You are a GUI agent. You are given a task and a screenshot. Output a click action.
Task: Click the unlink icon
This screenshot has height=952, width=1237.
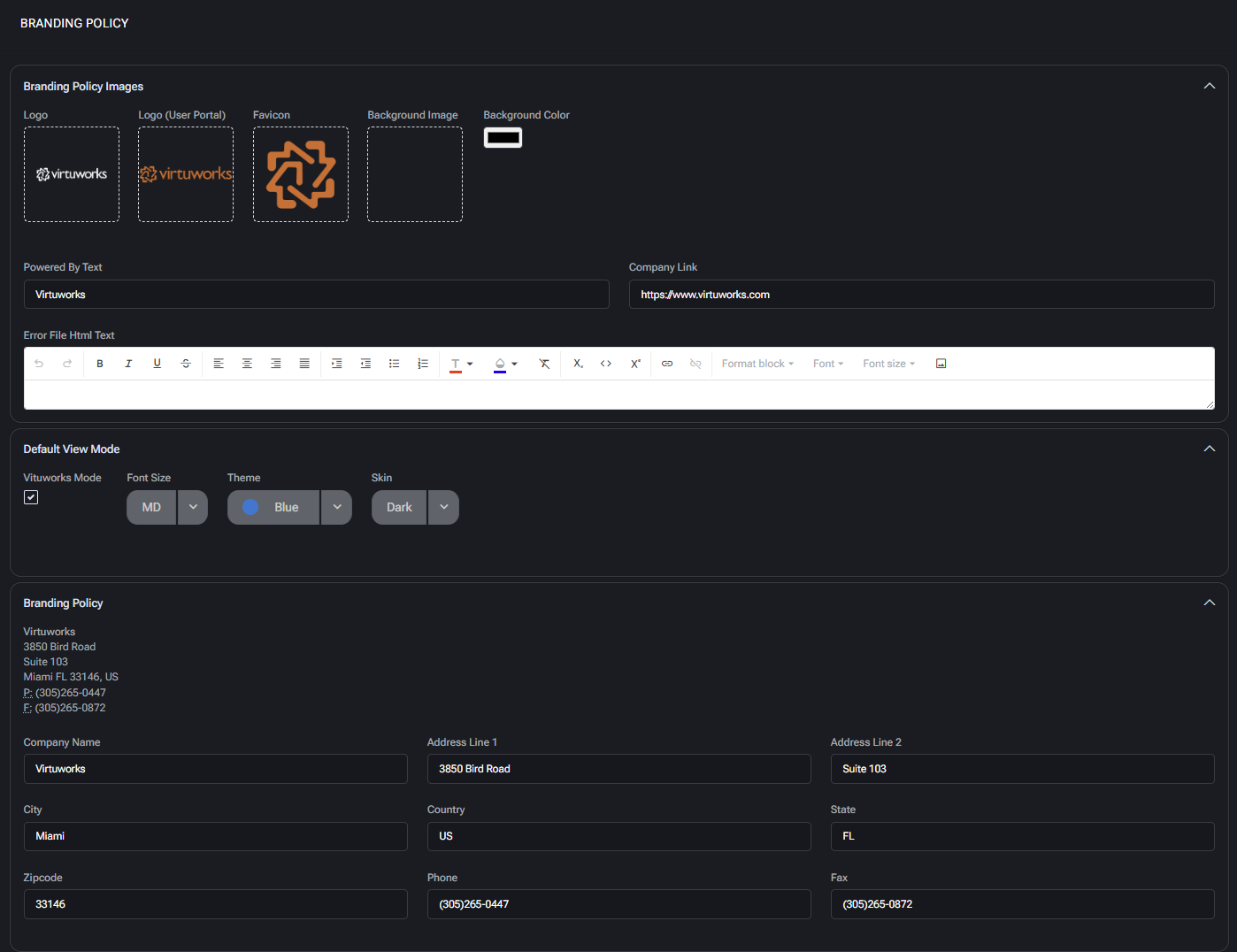[x=695, y=364]
